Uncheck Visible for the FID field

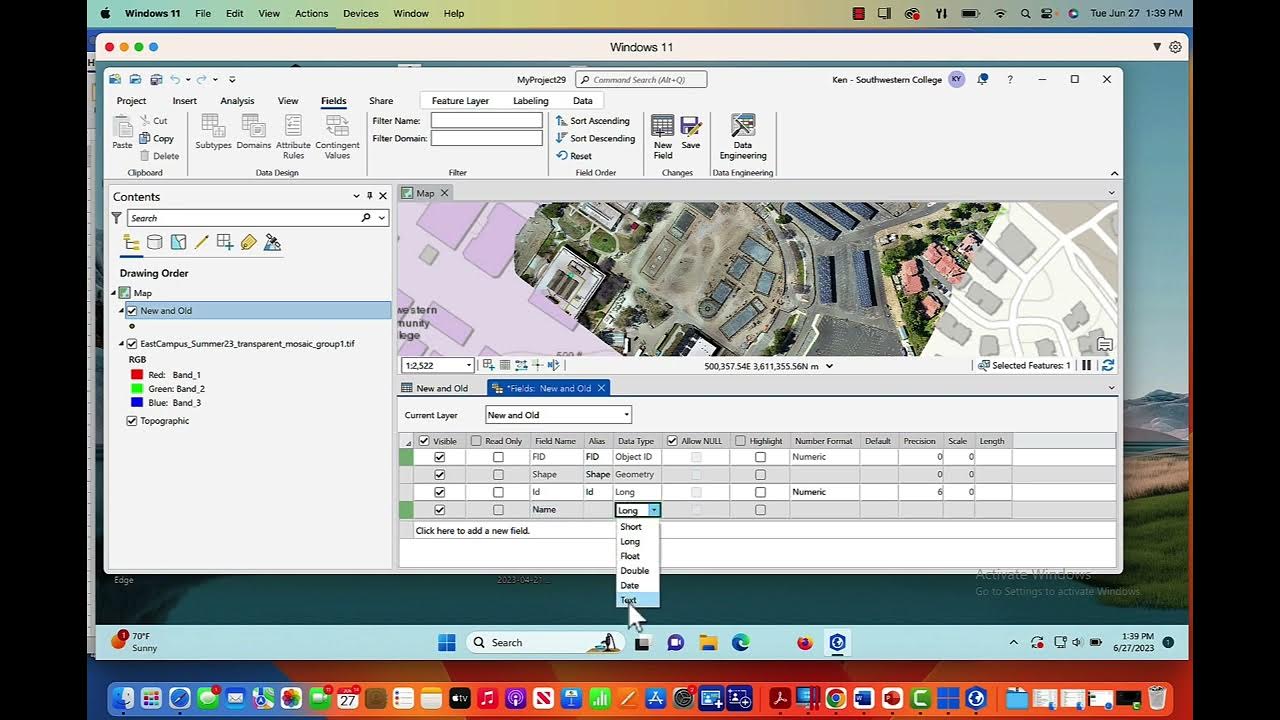439,457
